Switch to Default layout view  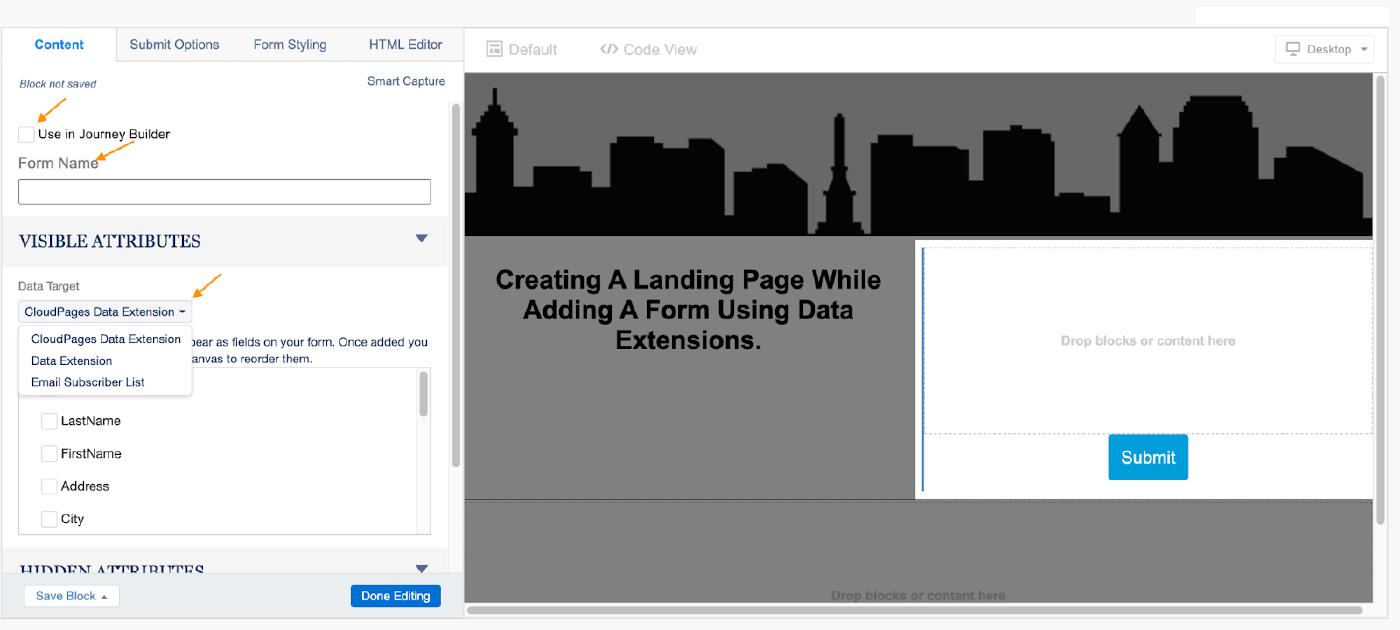pyautogui.click(x=521, y=49)
